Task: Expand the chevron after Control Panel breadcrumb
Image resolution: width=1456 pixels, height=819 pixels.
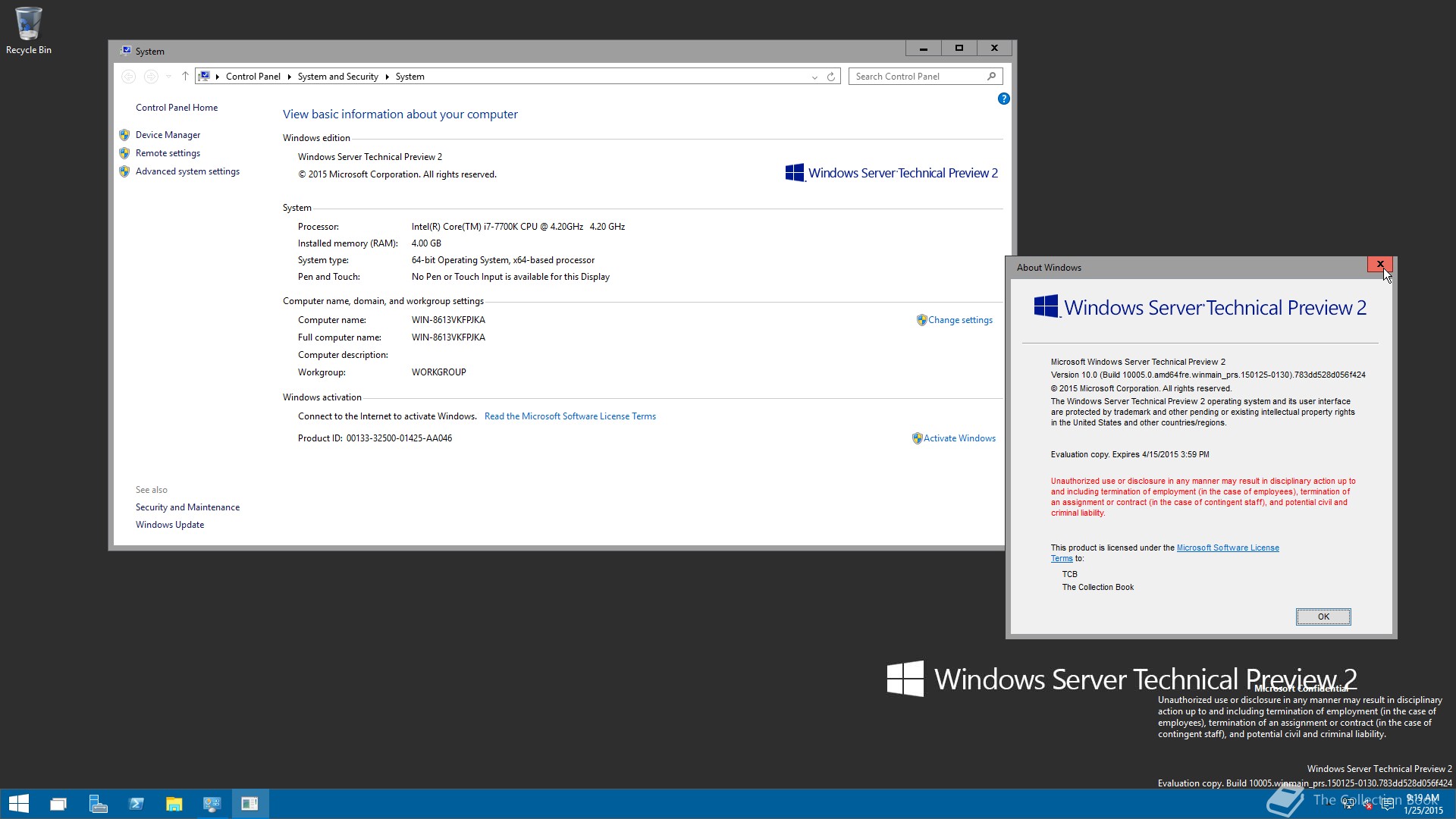Action: [x=289, y=77]
